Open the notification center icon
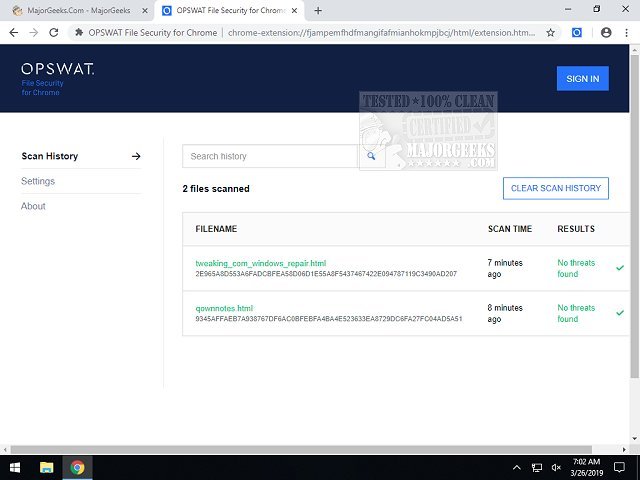 pyautogui.click(x=619, y=467)
